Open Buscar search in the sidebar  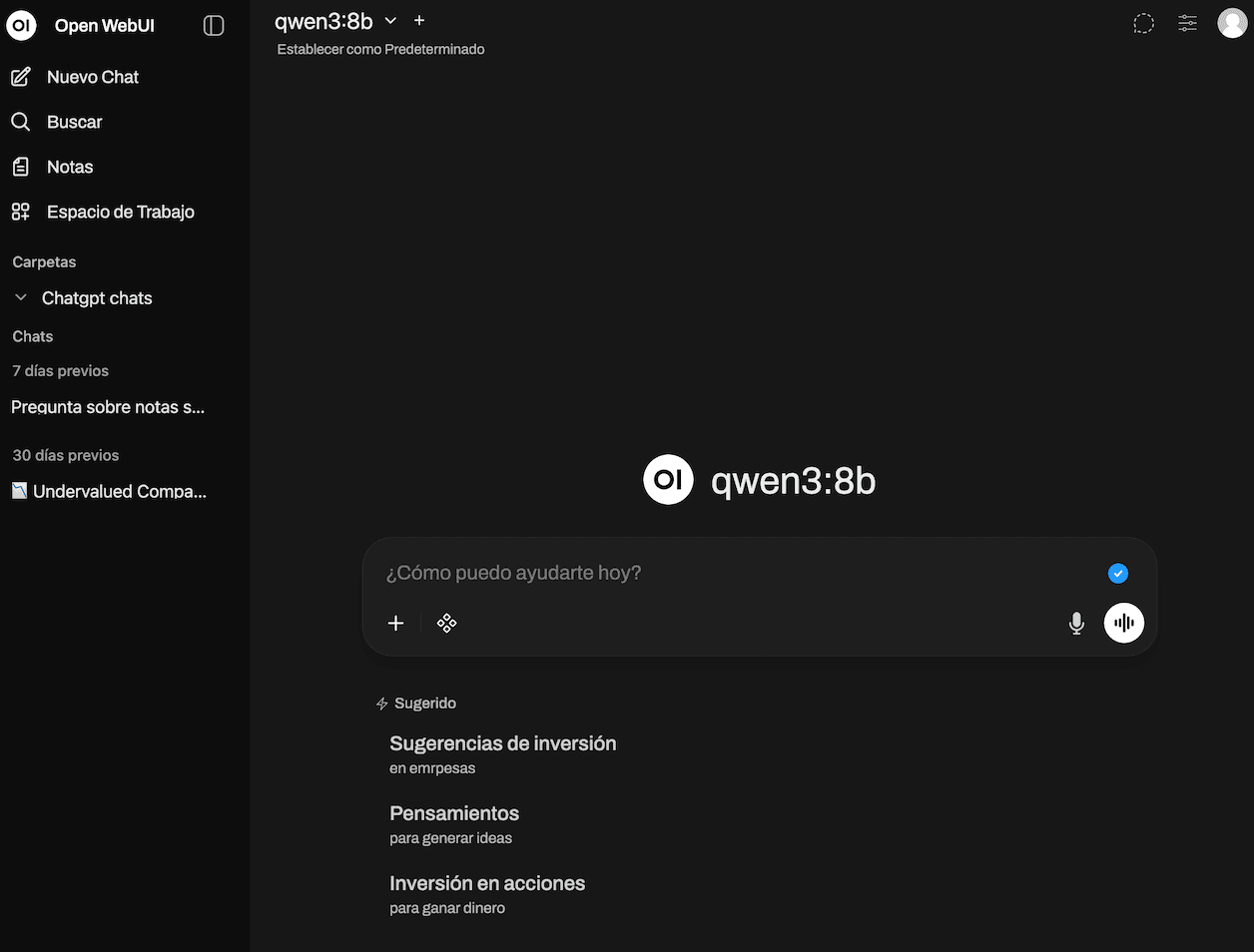[x=74, y=122]
